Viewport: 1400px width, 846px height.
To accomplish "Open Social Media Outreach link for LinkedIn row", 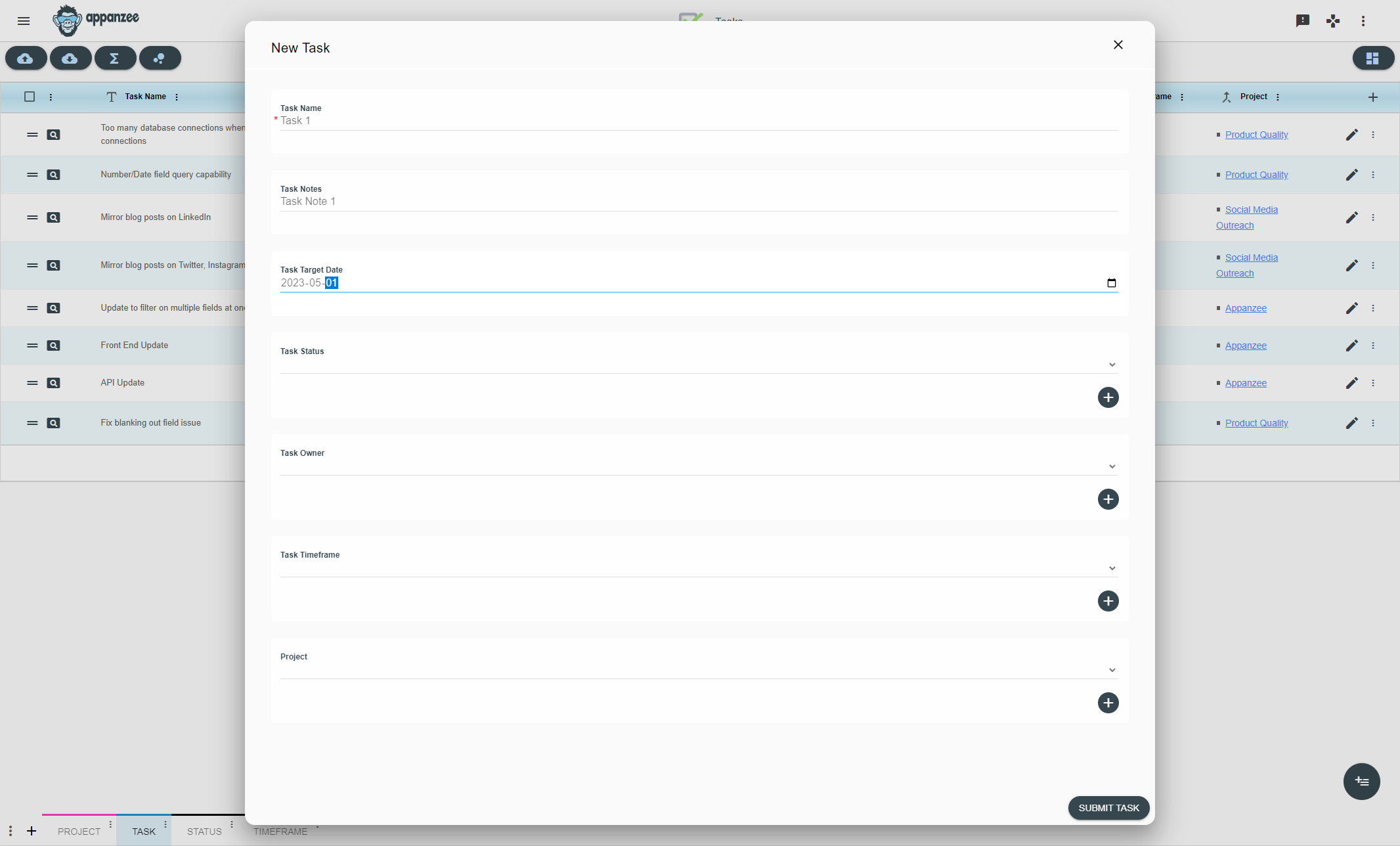I will click(1247, 217).
